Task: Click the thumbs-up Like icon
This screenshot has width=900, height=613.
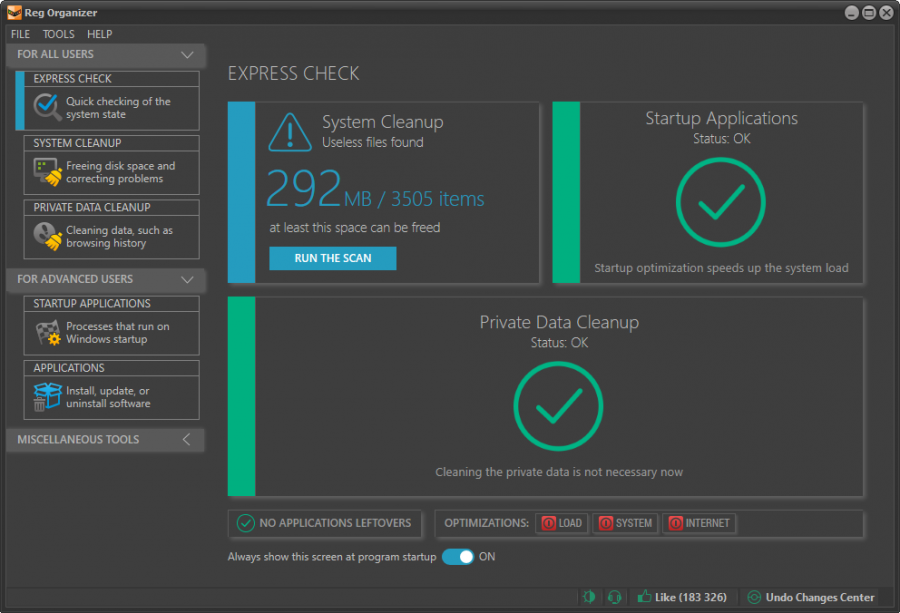Action: pos(644,596)
